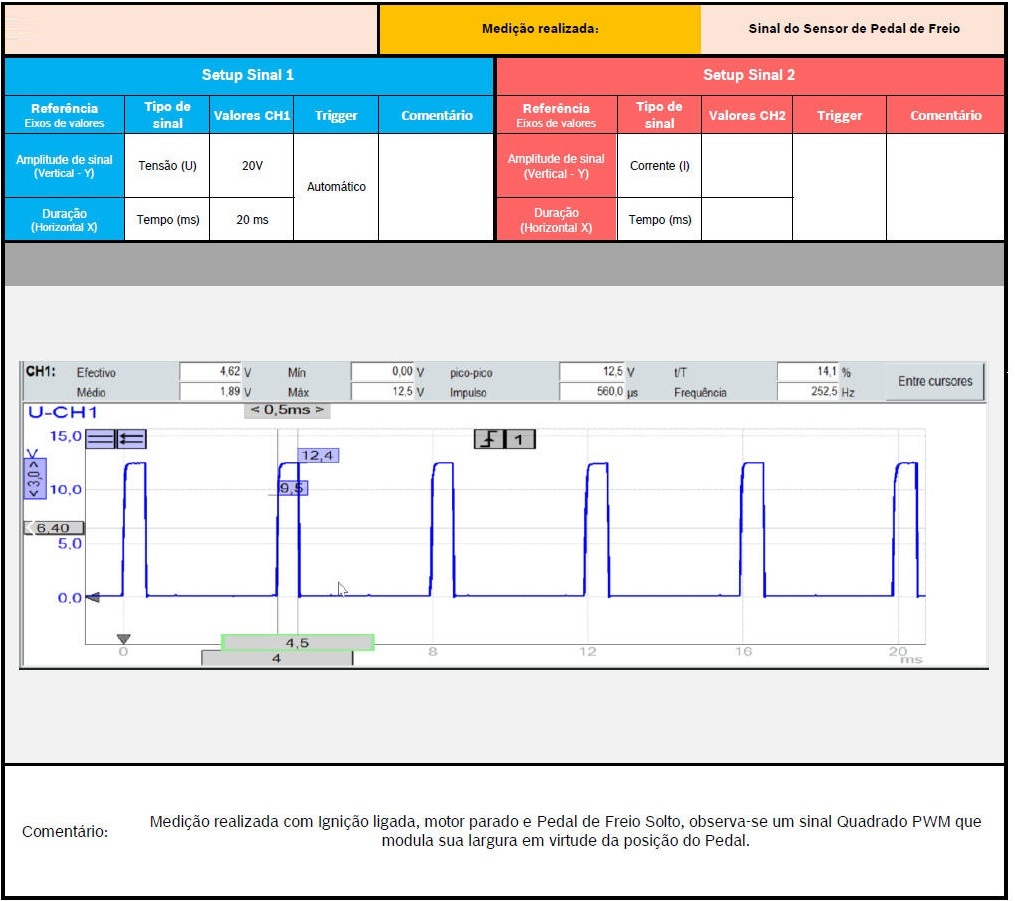Click the green-bordered 4,5 cursor time box

(x=297, y=642)
